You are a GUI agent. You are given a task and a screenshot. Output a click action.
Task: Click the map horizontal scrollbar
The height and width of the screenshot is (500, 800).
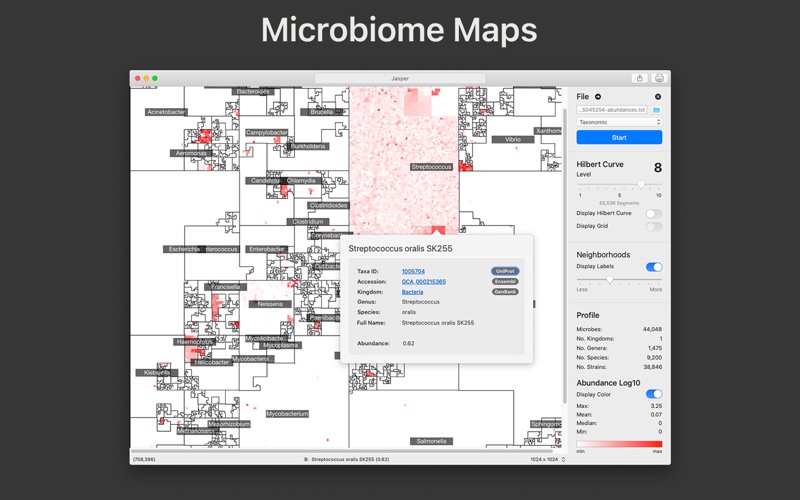tap(342, 451)
